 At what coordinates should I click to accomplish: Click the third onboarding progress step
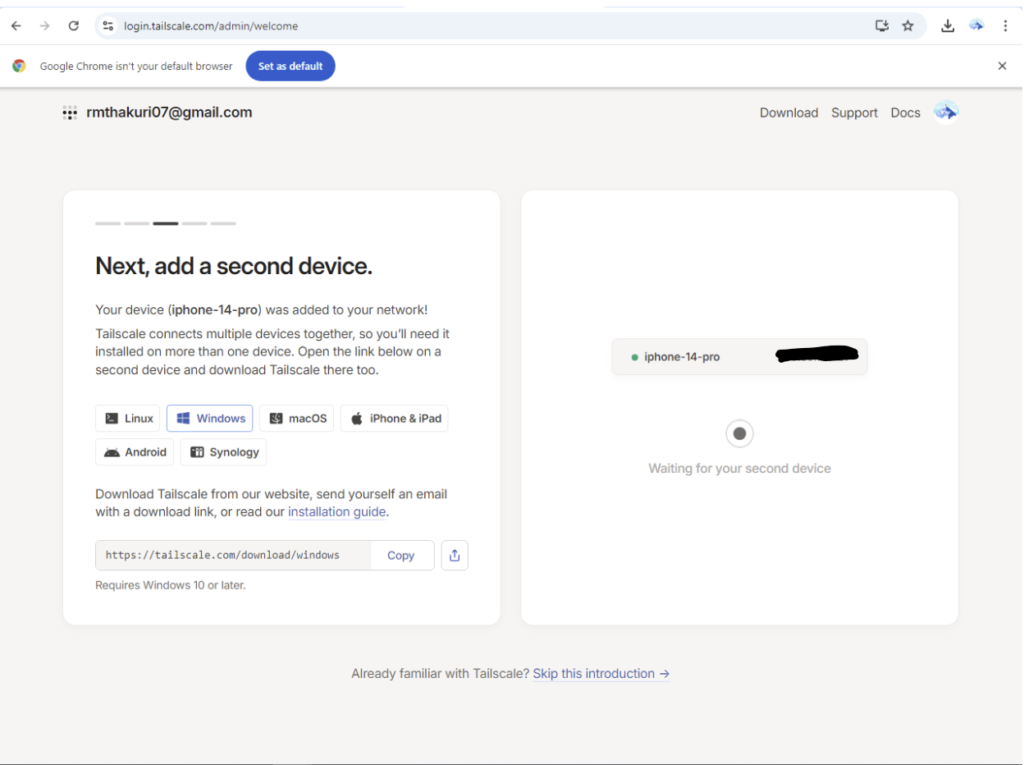(x=165, y=223)
